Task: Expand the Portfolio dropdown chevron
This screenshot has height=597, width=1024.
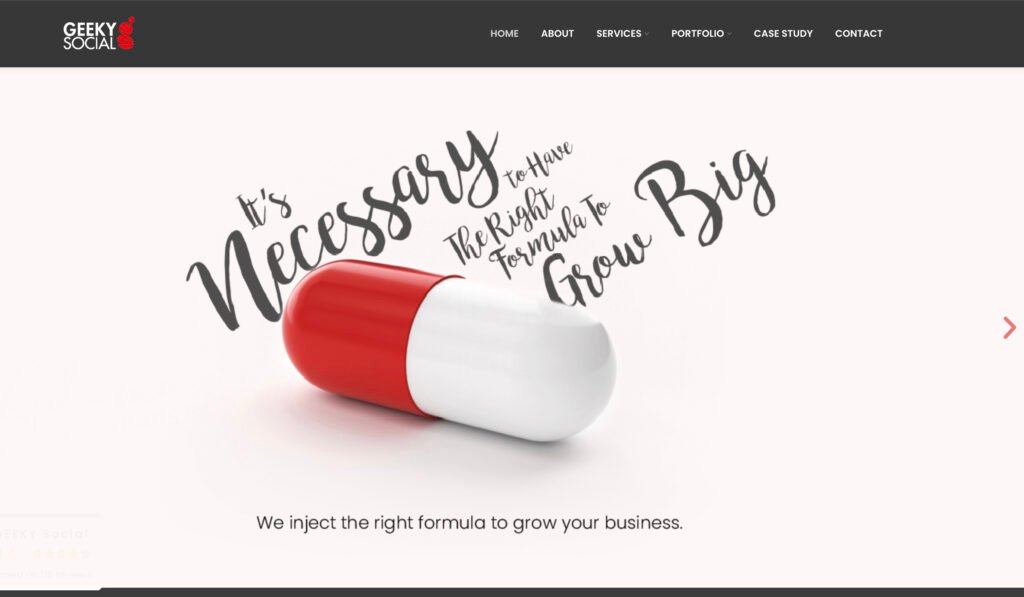Action: tap(729, 34)
